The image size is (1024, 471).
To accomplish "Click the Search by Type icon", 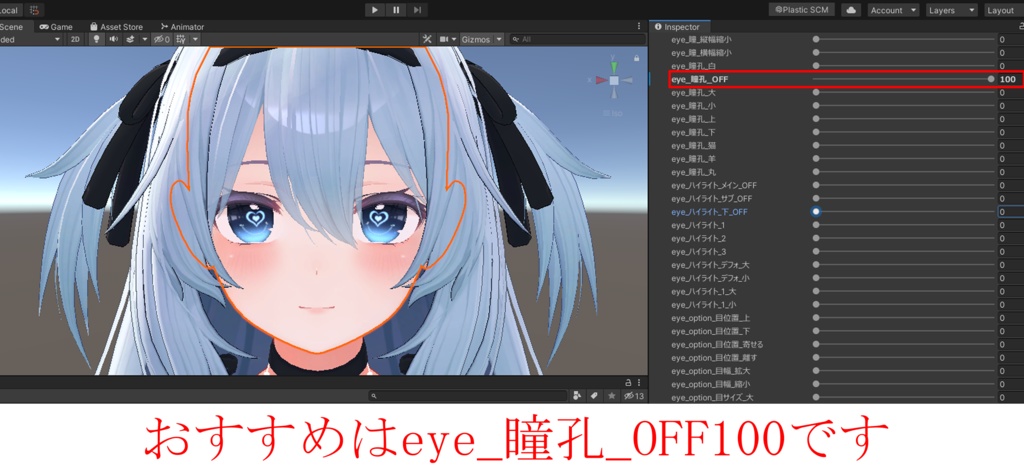I will [577, 396].
